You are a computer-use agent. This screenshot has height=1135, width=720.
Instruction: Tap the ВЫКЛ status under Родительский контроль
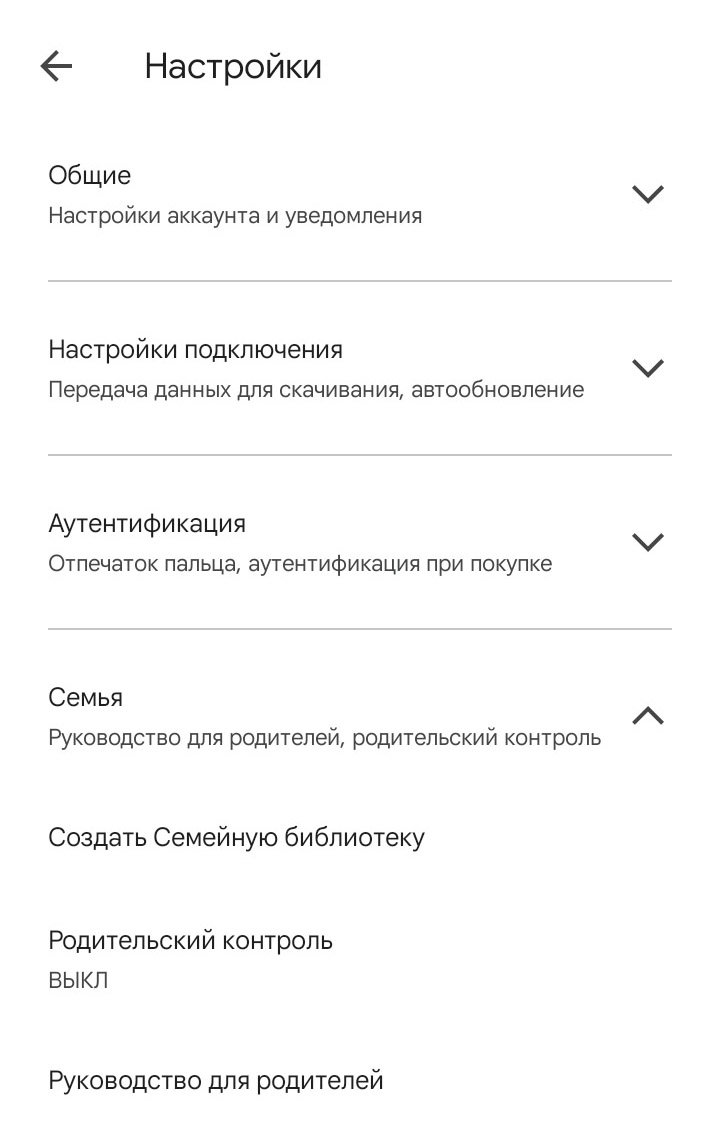click(x=78, y=980)
